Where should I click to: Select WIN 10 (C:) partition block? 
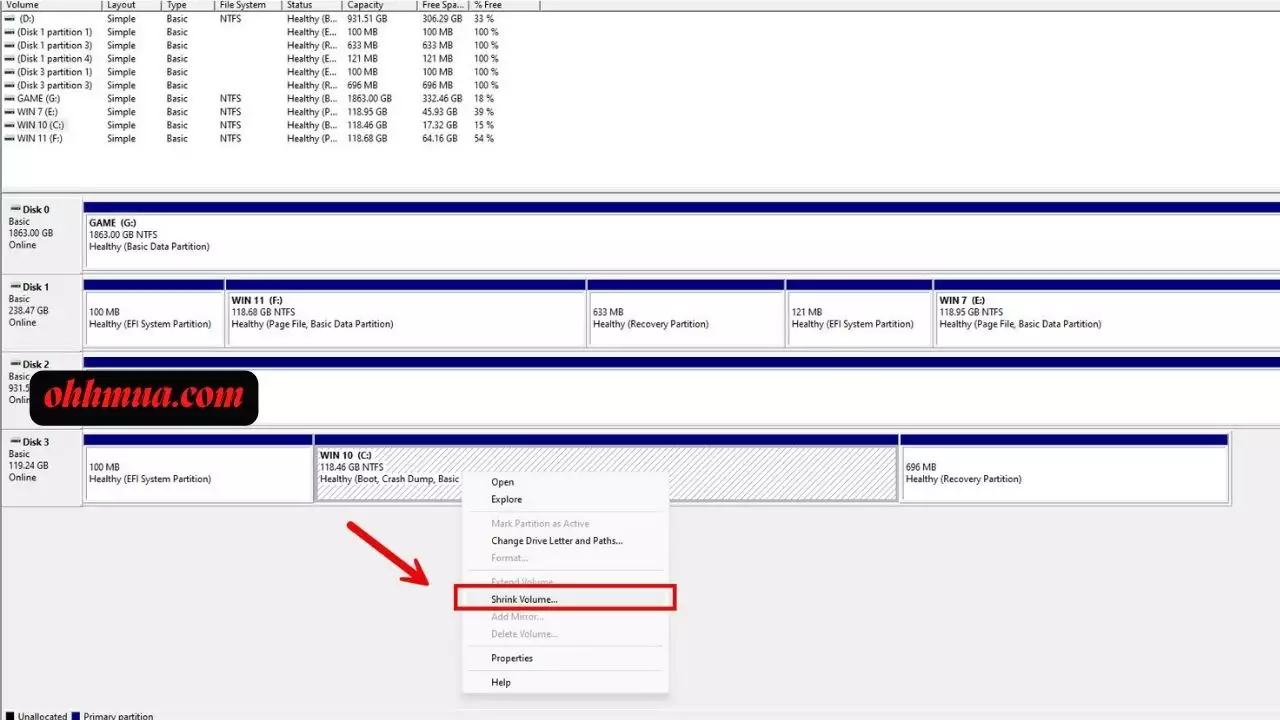click(x=606, y=468)
